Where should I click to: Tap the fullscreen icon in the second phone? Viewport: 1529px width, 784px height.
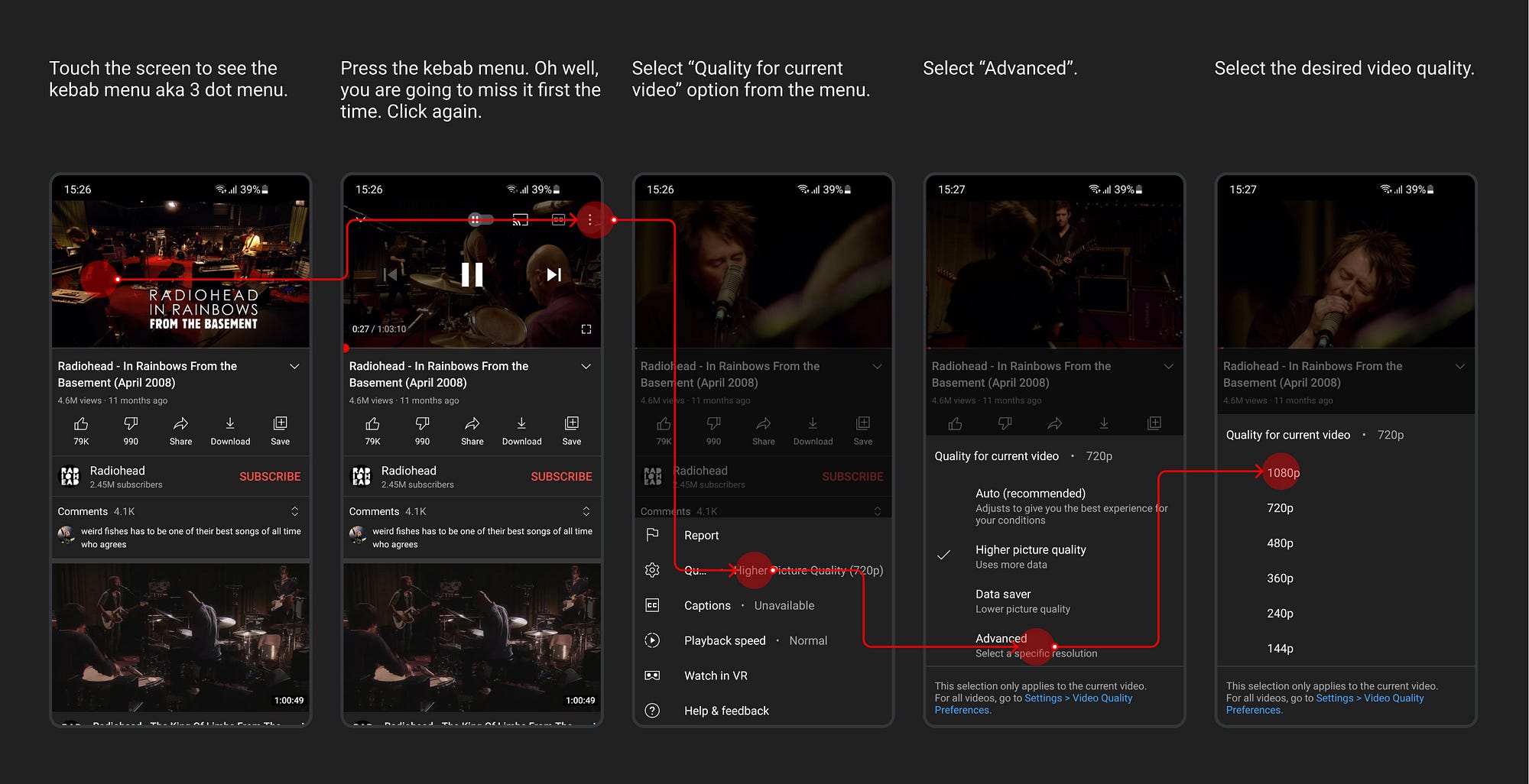586,329
